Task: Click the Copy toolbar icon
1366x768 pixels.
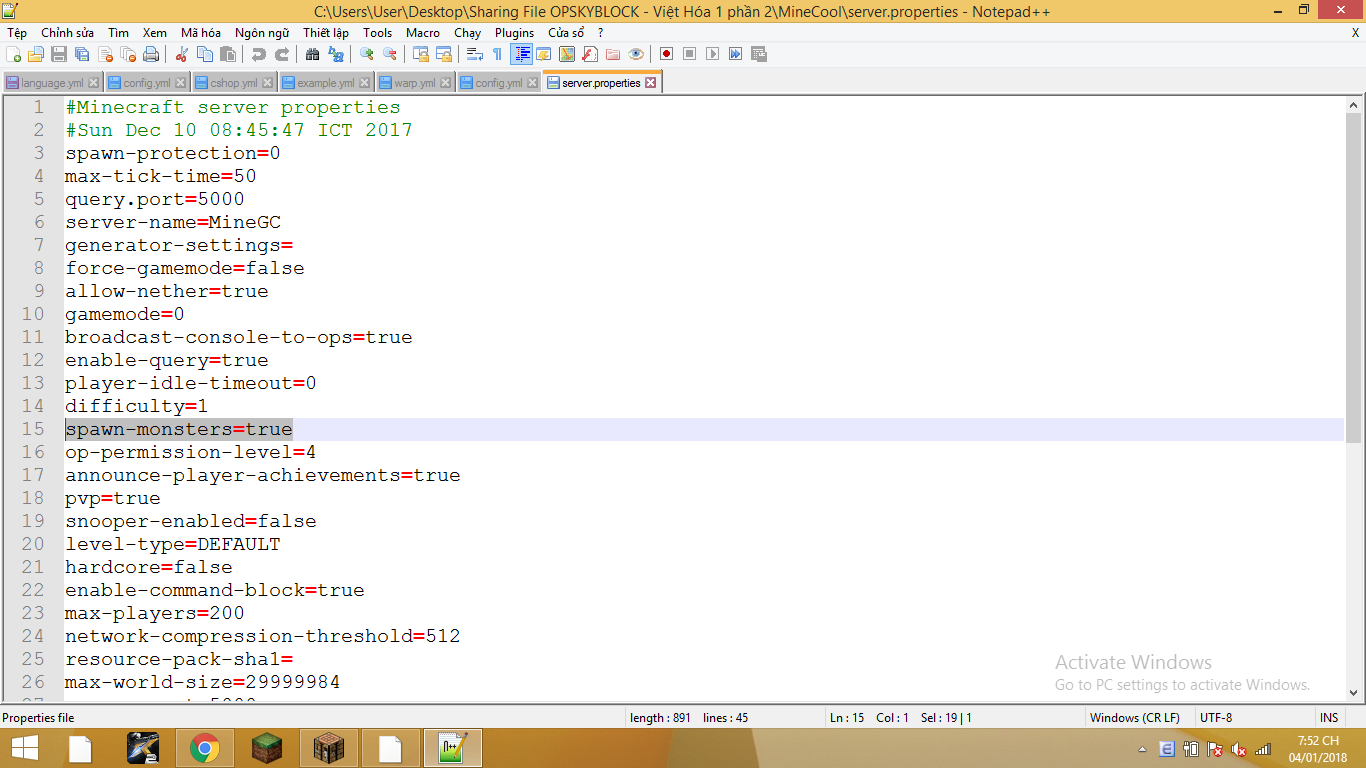Action: point(205,54)
